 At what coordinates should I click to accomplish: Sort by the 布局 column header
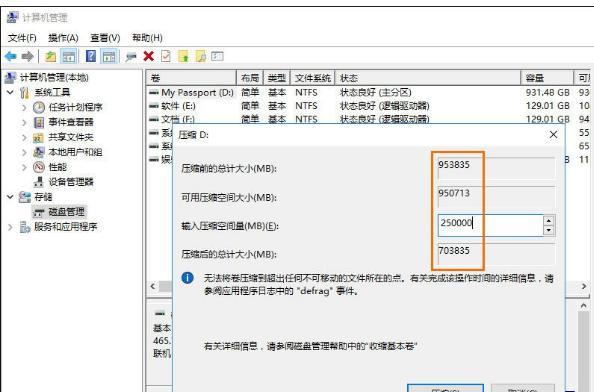click(x=250, y=78)
